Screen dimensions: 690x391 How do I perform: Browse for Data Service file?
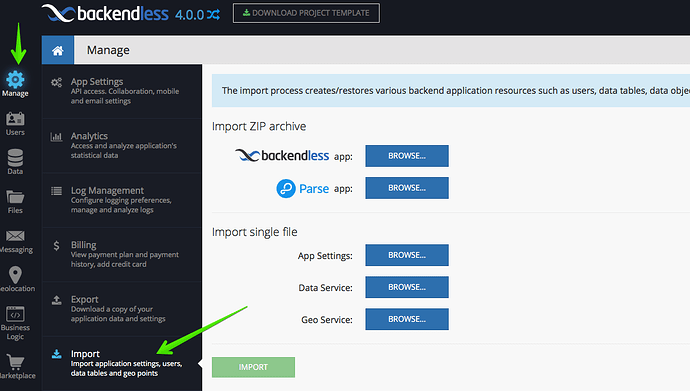[x=407, y=287]
